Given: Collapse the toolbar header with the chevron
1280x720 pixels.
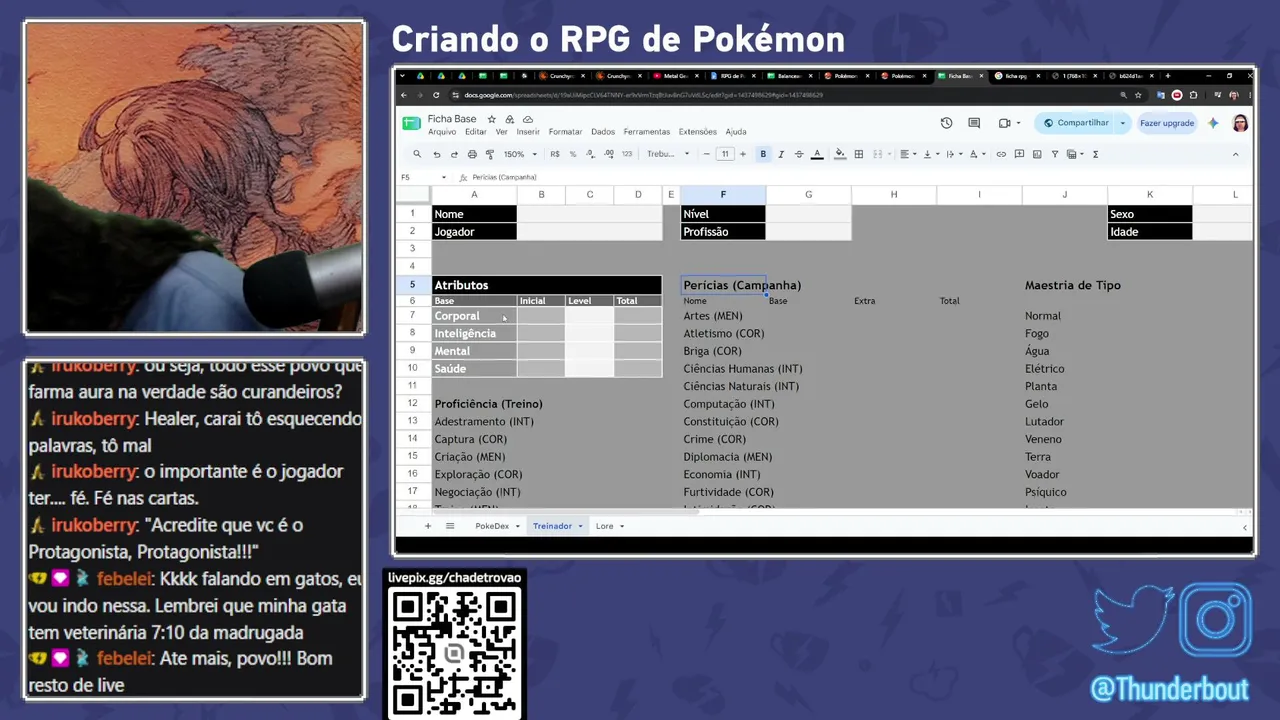Looking at the screenshot, I should tap(1235, 154).
